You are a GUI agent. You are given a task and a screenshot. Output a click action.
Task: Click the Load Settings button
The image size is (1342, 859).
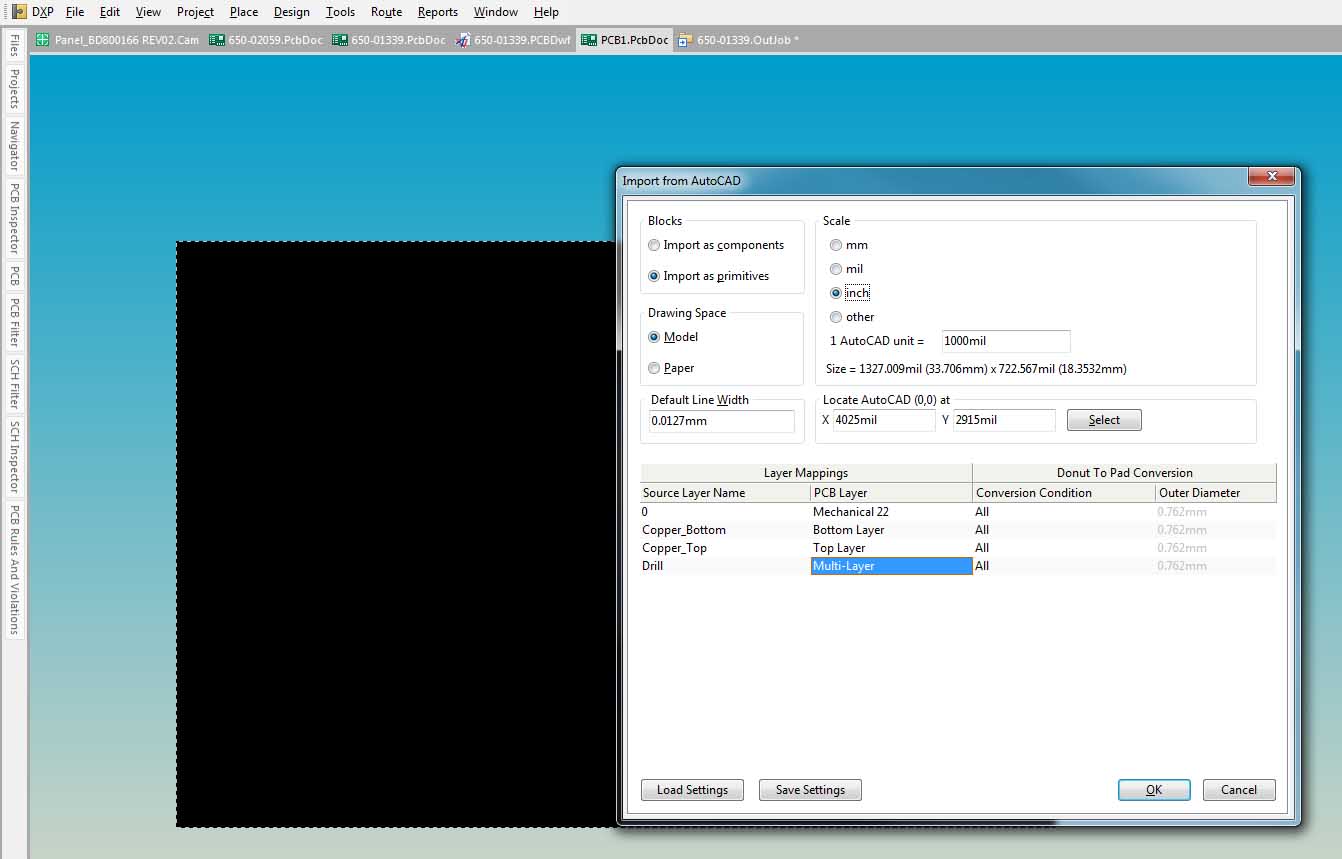[x=692, y=790]
